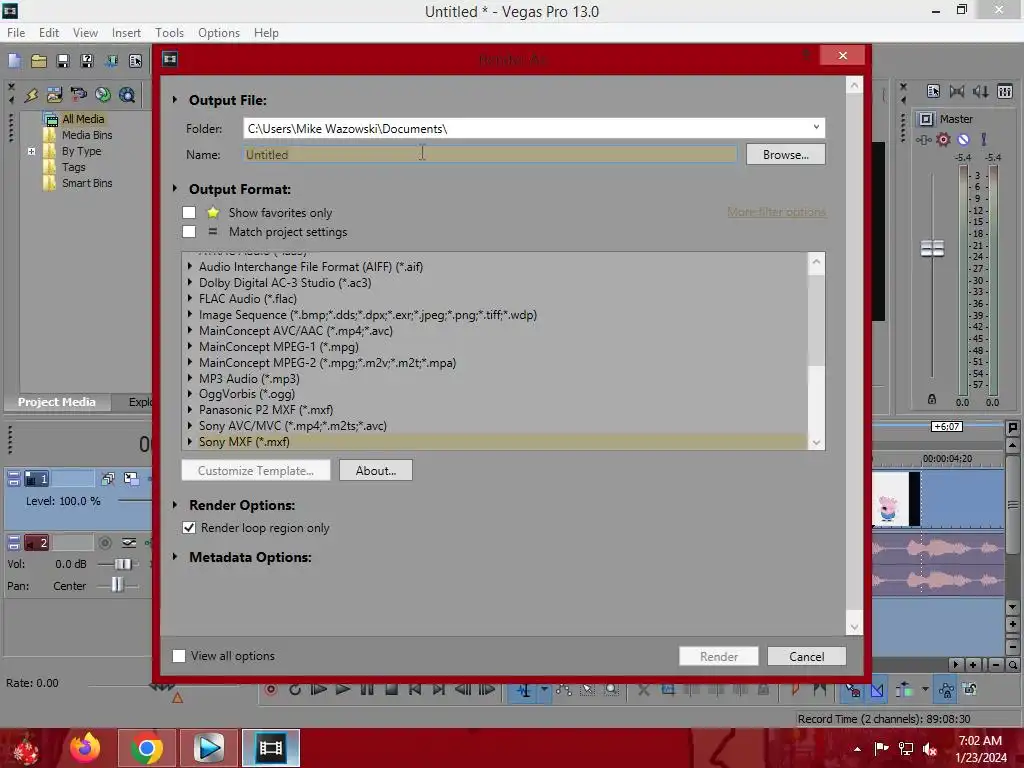This screenshot has height=768, width=1024.
Task: Click the Extract Audio from CD icon
Action: pos(103,95)
